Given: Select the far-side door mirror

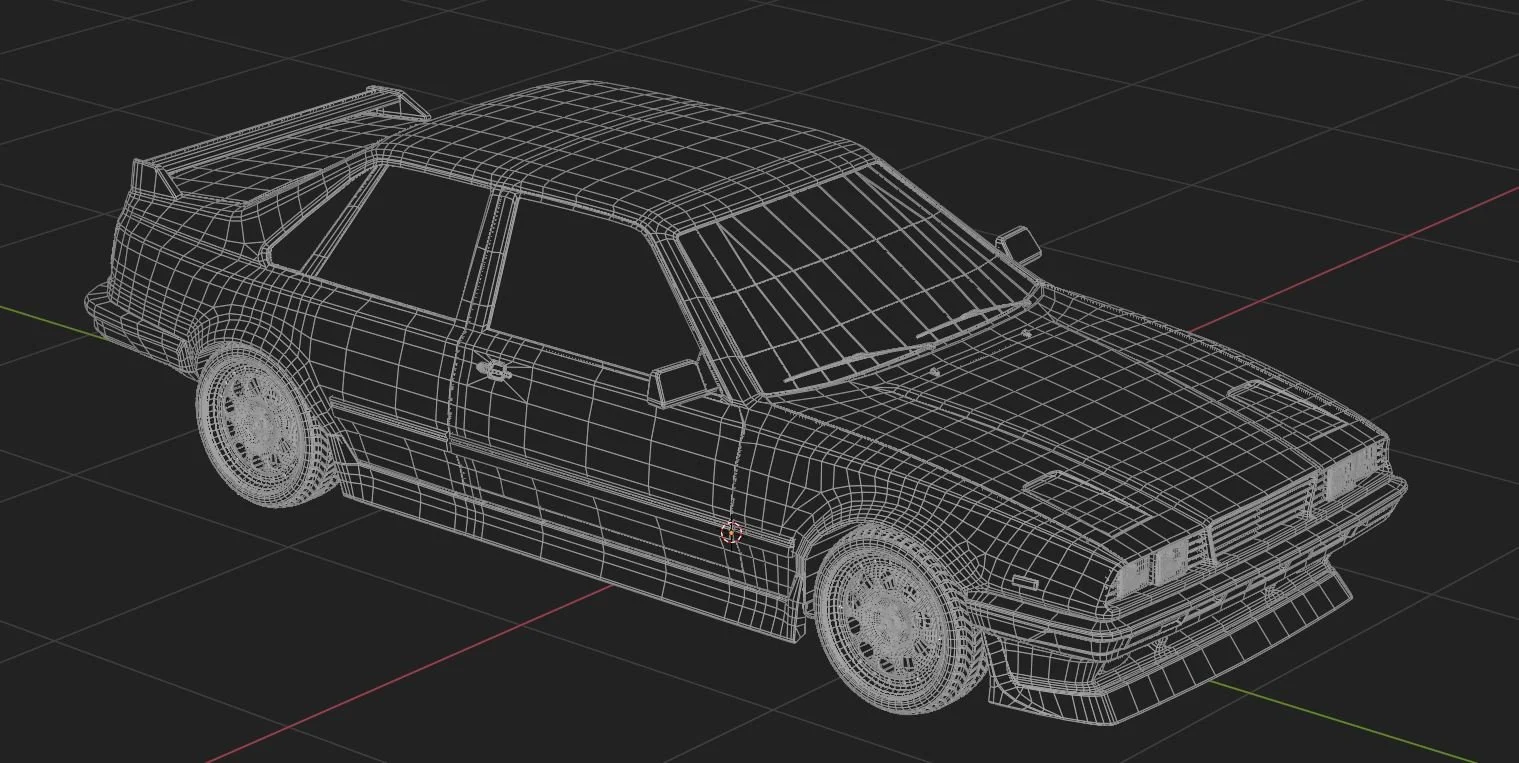Looking at the screenshot, I should coord(1018,245).
